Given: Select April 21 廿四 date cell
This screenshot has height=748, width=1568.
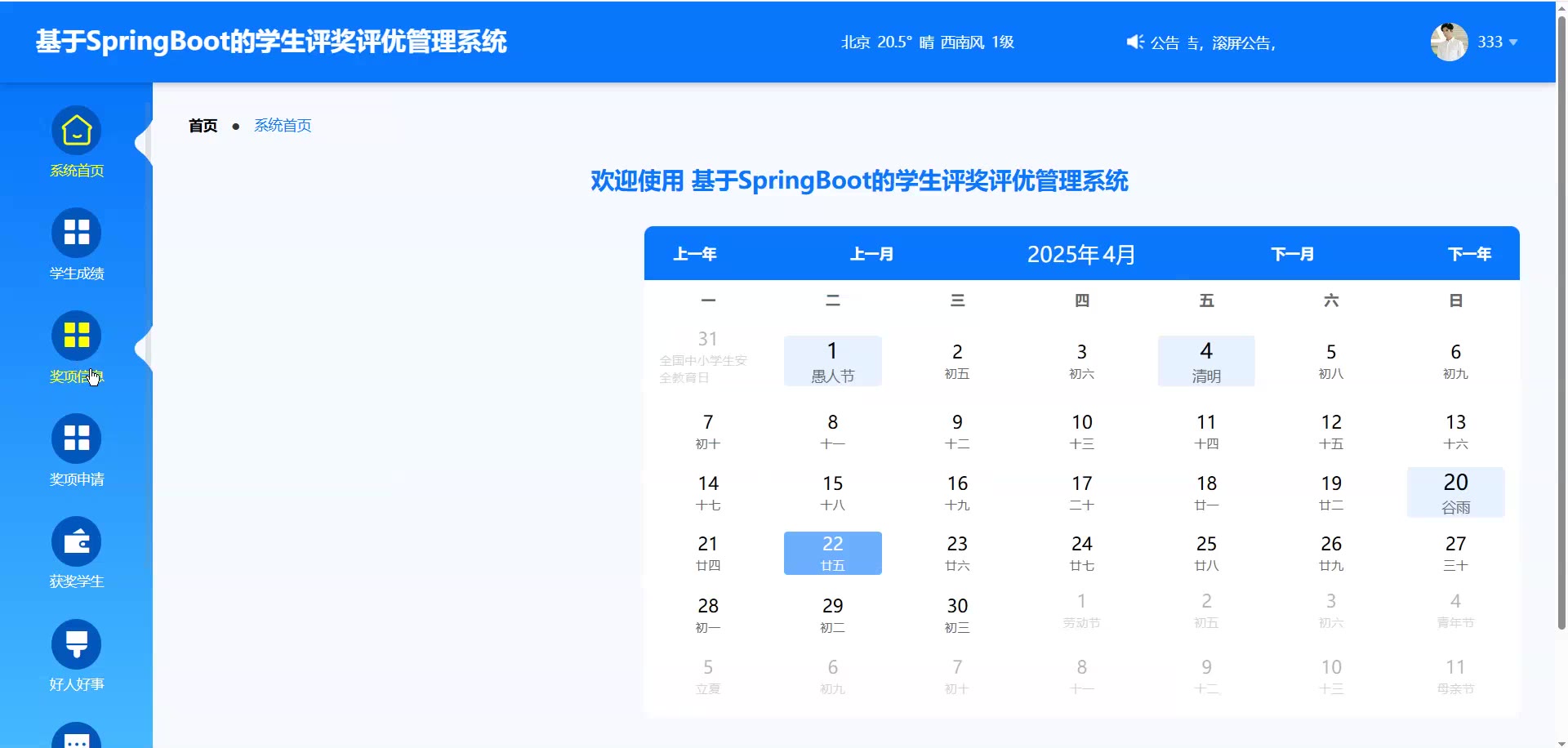Looking at the screenshot, I should (x=708, y=553).
